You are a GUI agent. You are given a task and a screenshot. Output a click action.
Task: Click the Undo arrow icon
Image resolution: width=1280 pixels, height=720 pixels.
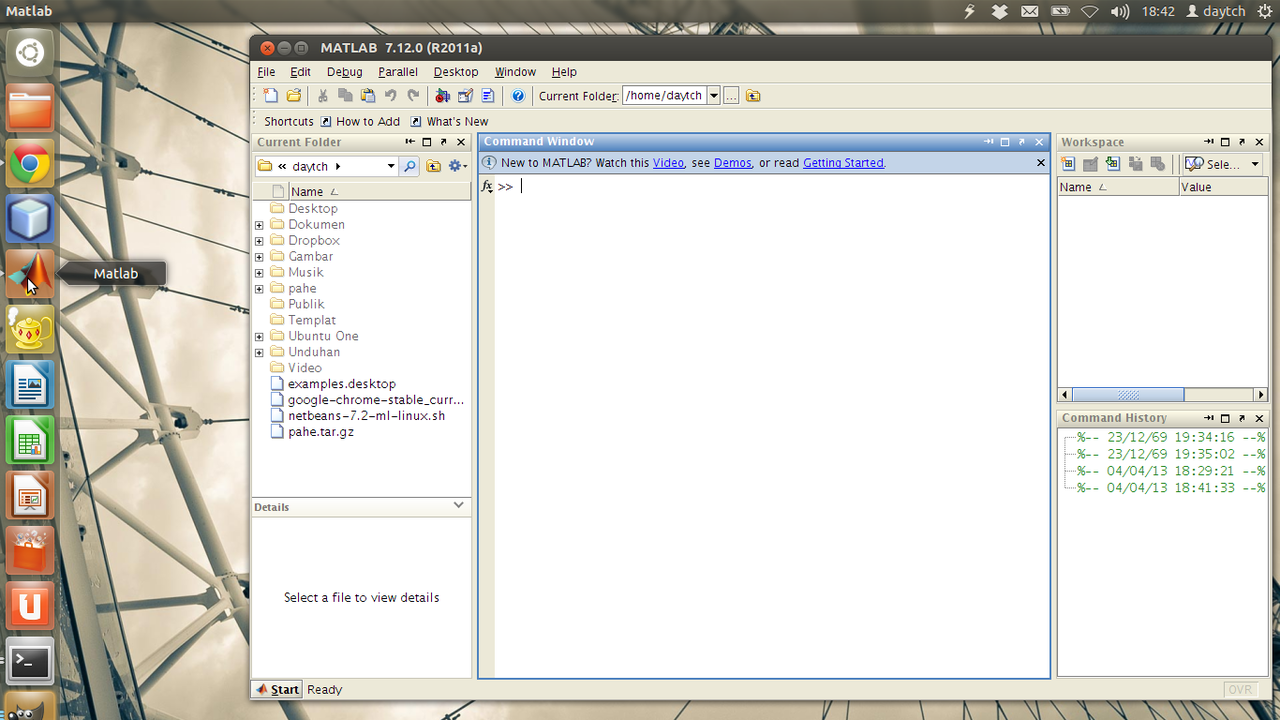391,96
